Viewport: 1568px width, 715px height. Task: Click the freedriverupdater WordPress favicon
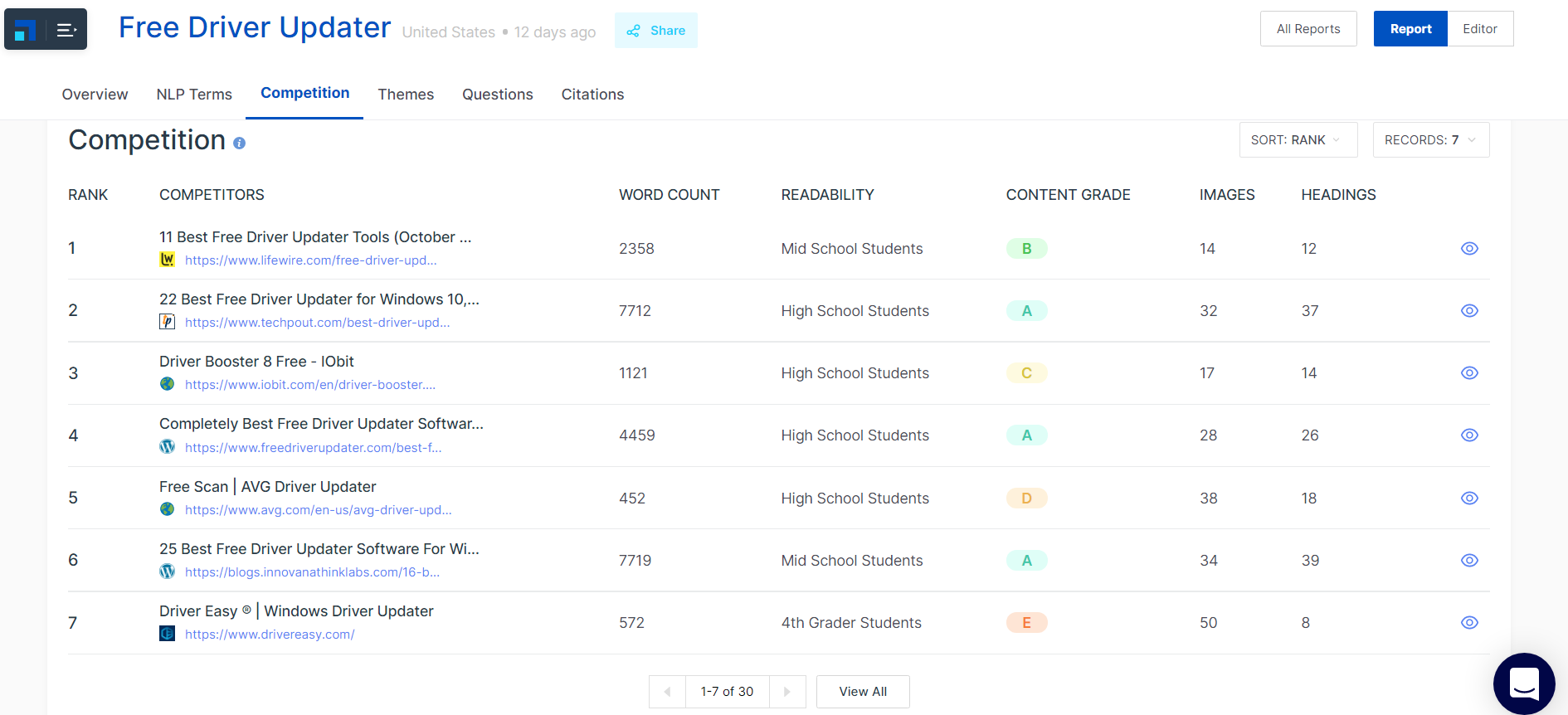point(167,447)
